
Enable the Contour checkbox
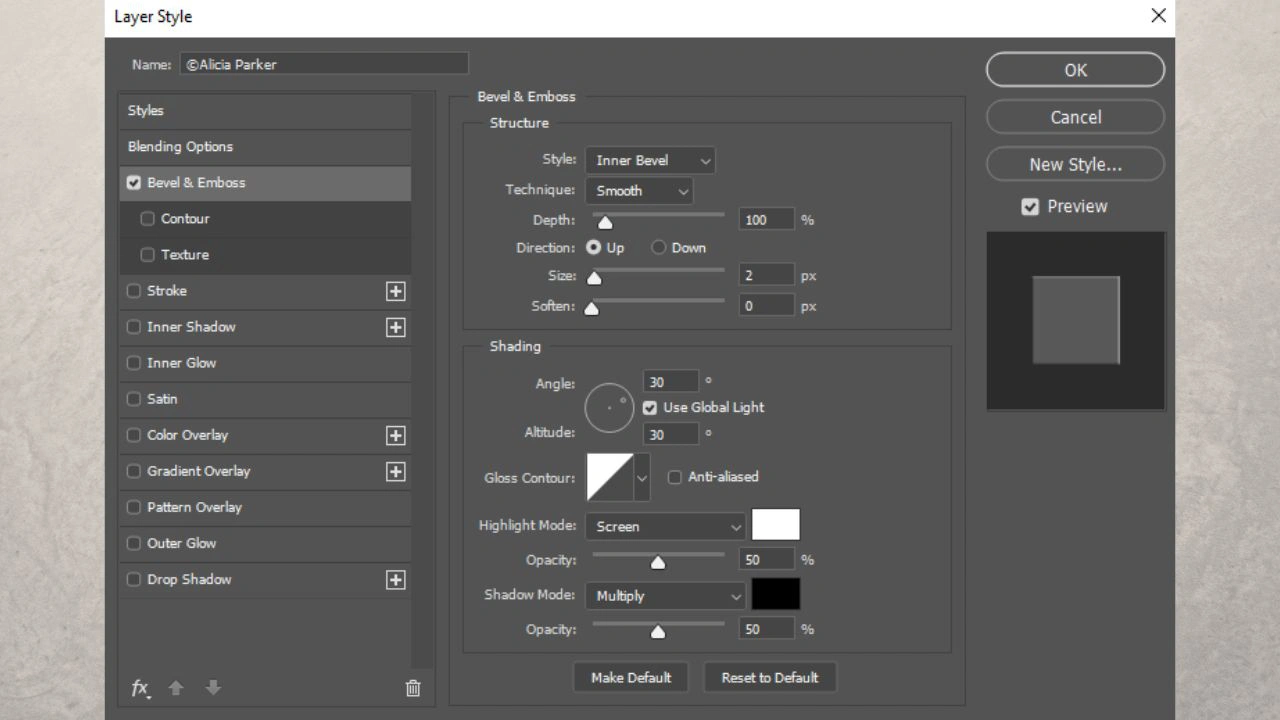tap(148, 219)
